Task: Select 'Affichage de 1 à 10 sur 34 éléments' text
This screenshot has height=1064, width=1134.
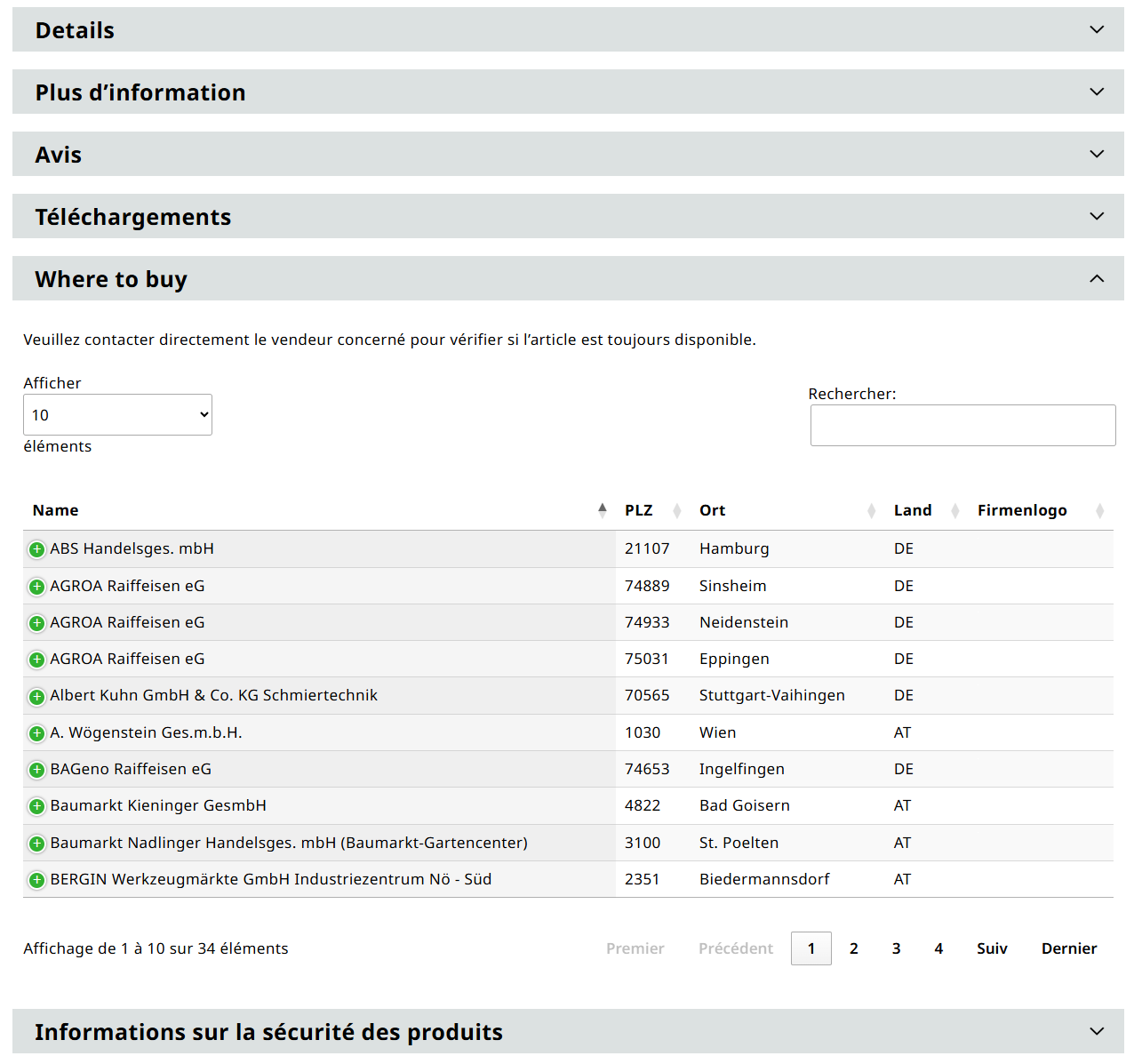Action: (156, 948)
